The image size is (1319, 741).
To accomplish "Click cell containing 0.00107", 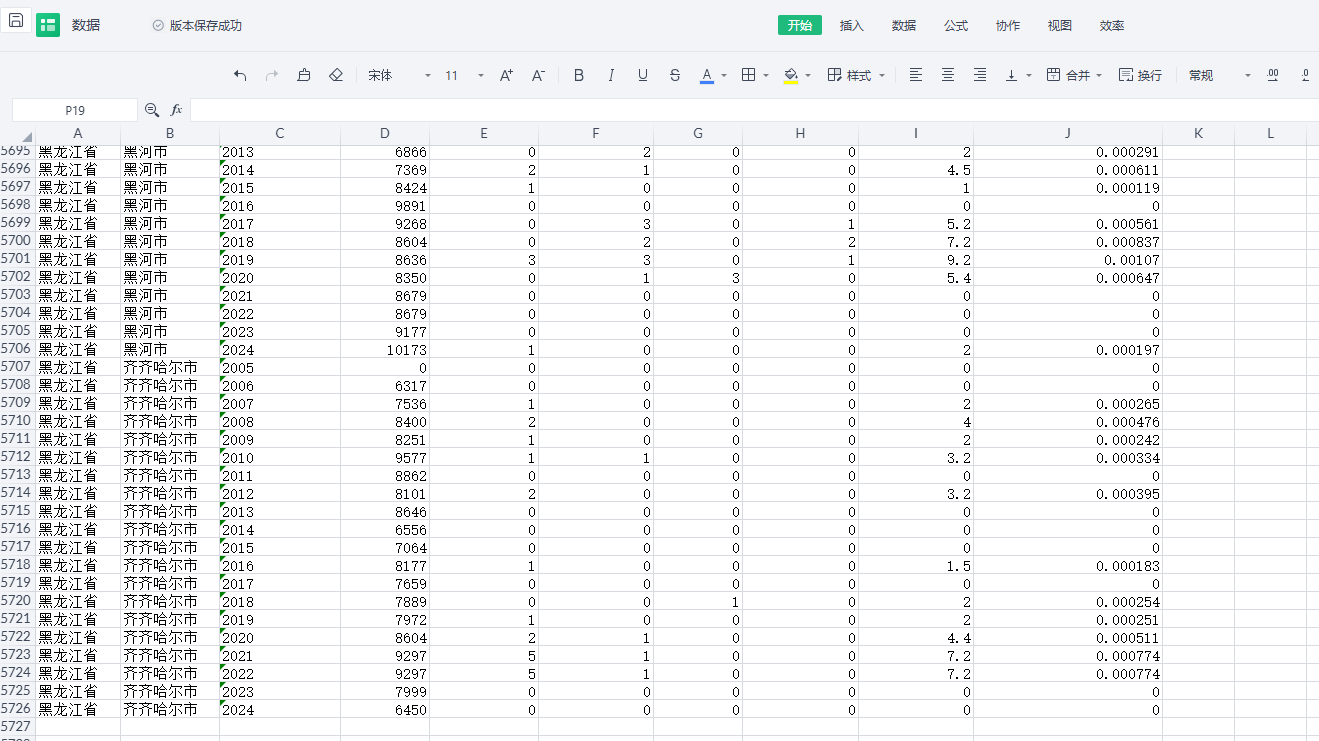I will click(x=1068, y=260).
